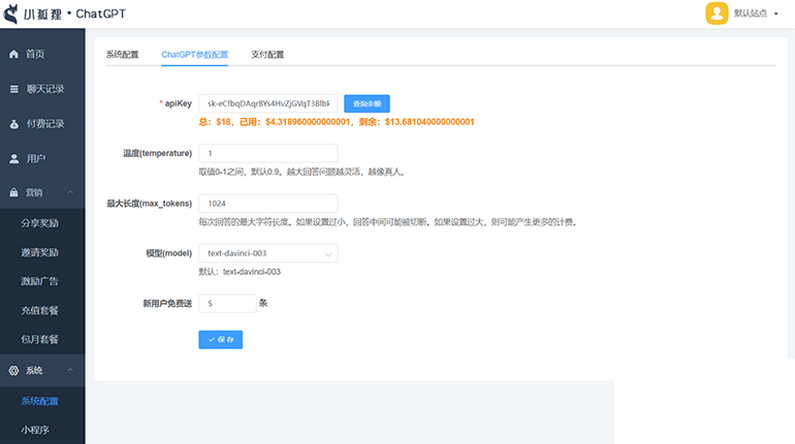Click the blue 保存 button
The height and width of the screenshot is (444, 795).
tap(221, 340)
